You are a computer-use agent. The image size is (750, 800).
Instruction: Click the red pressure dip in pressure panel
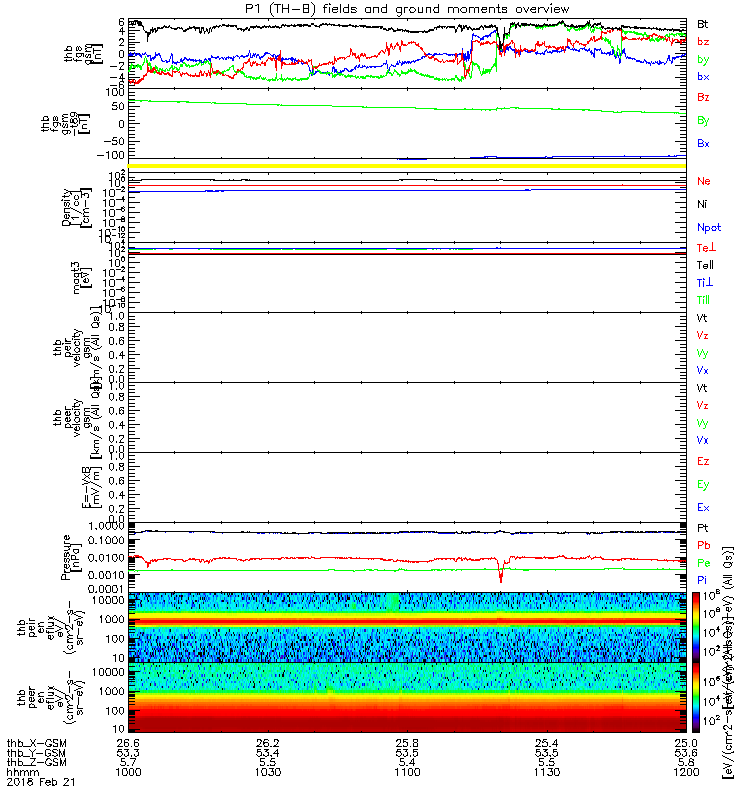click(501, 572)
